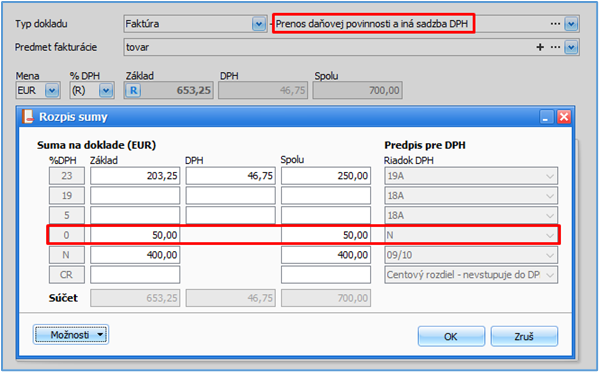Viewport: 599px width, 372px height.
Task: Click the 5 %DPH rate box
Action: [67, 215]
